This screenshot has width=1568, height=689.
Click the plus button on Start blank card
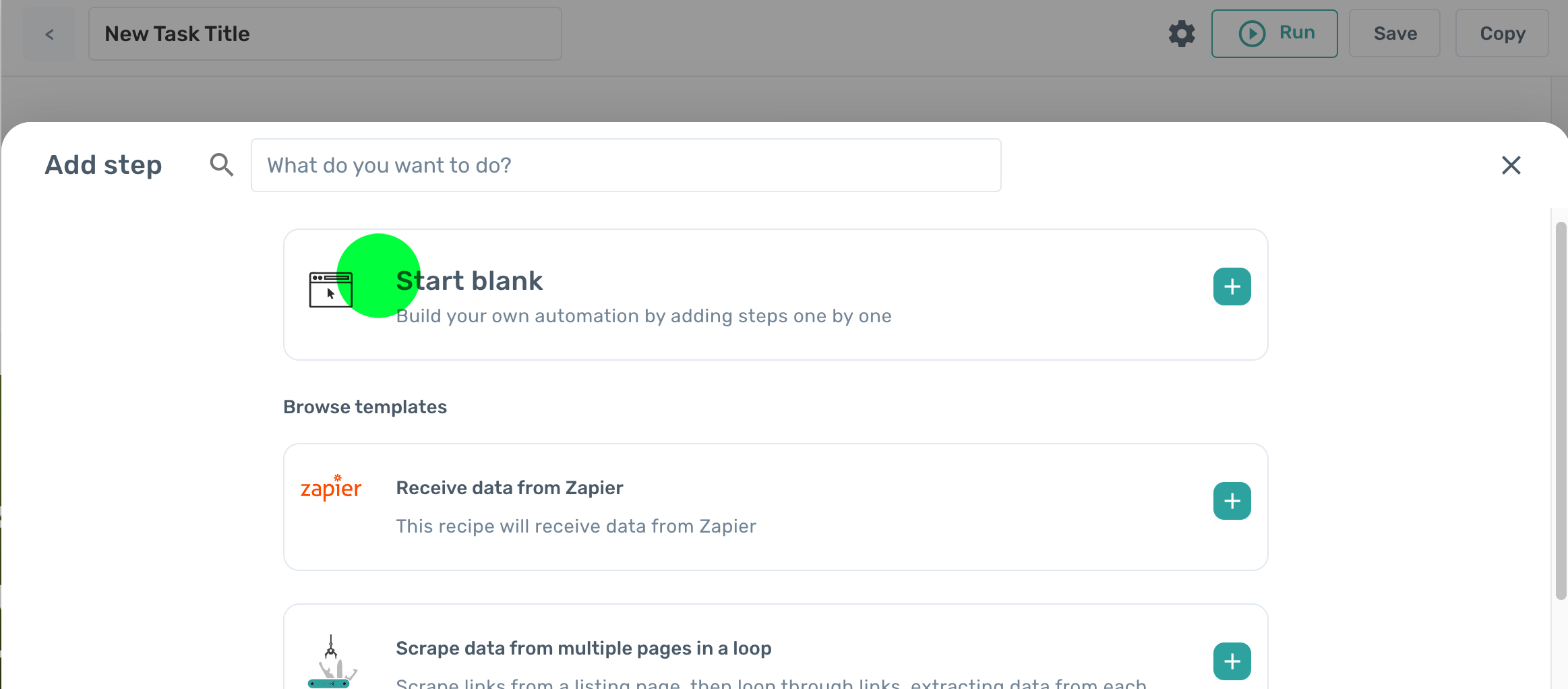click(1231, 286)
